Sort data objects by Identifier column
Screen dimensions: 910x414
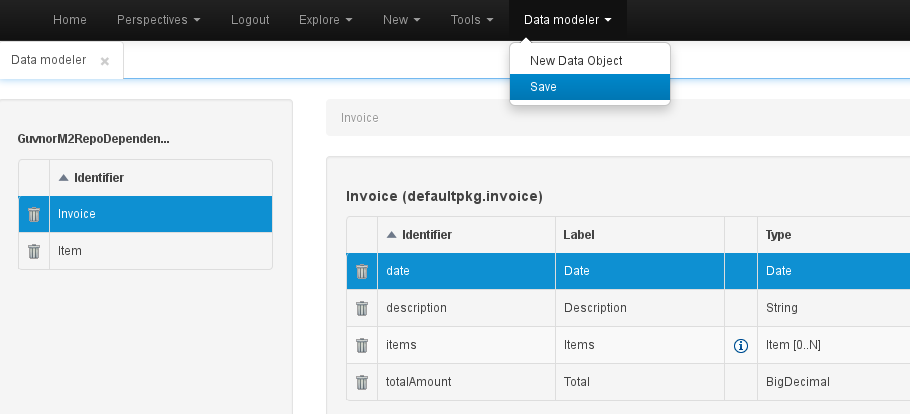click(98, 178)
